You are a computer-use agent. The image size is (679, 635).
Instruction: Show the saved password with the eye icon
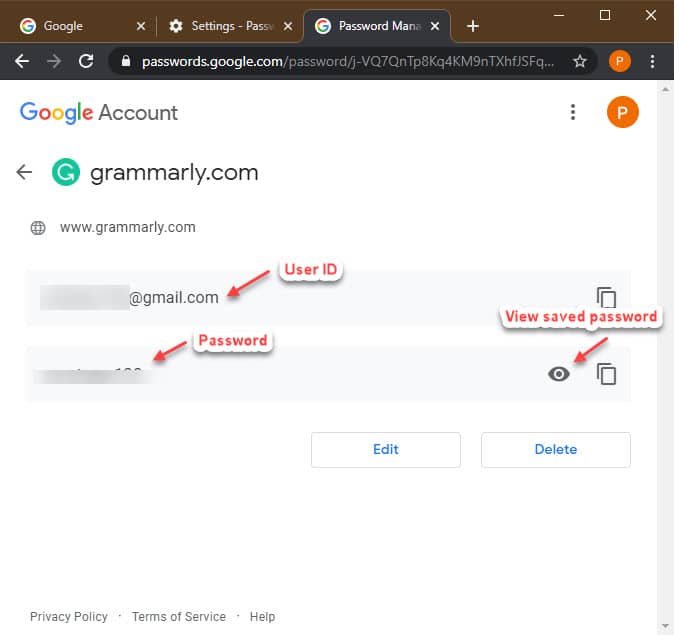pyautogui.click(x=559, y=374)
